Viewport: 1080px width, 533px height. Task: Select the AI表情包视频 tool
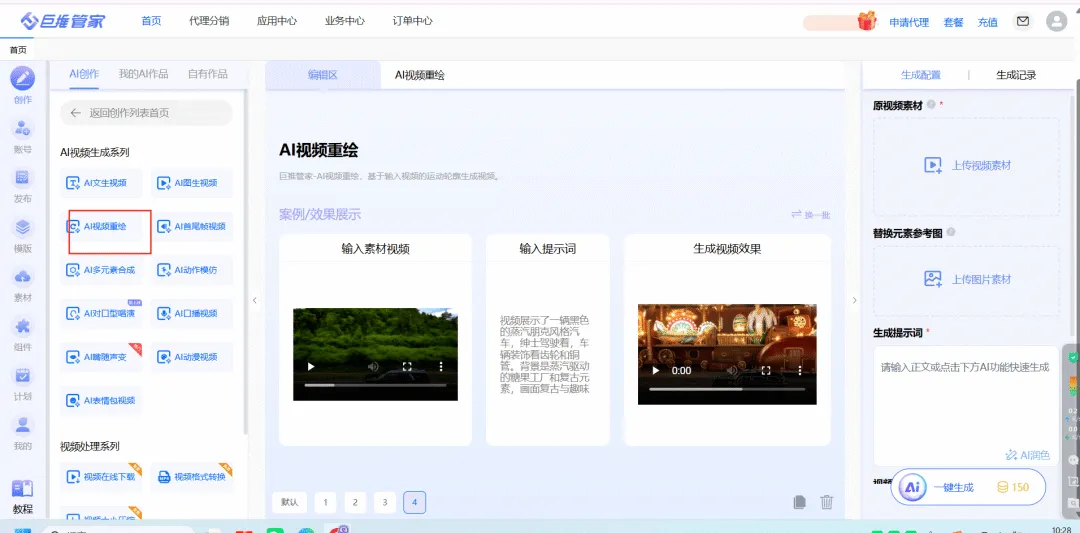(x=101, y=400)
